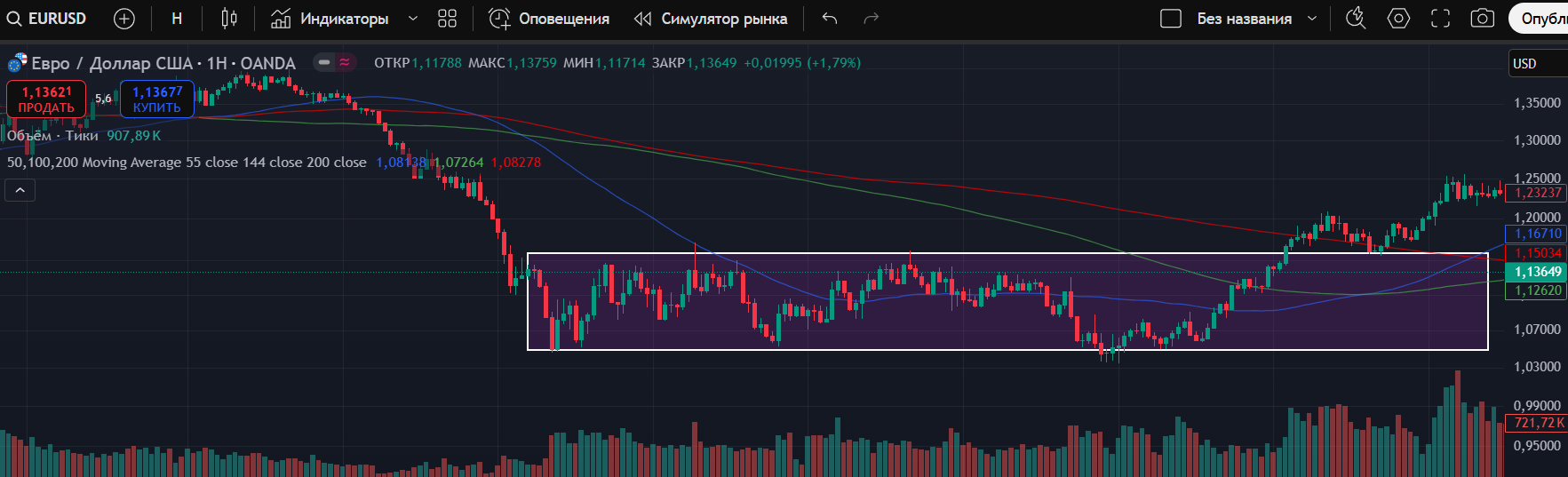
Task: Open the indicator templates grid icon
Action: coord(447,19)
